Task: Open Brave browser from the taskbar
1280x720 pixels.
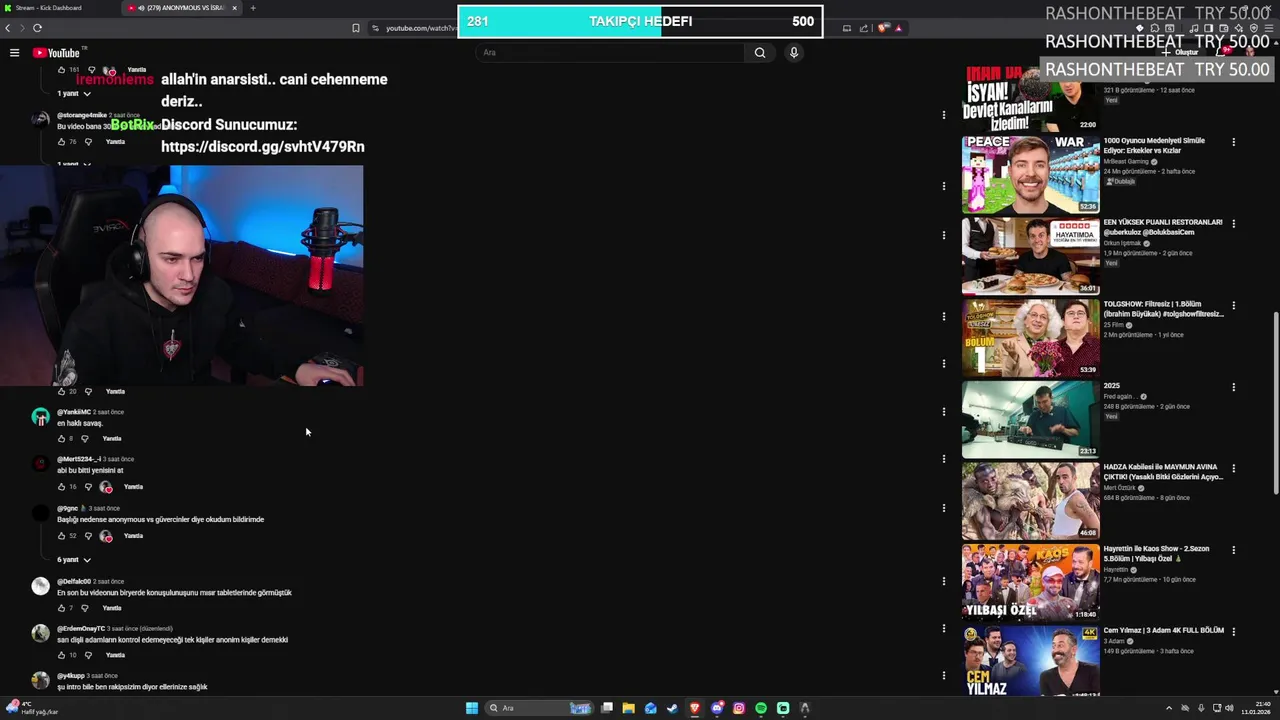Action: pyautogui.click(x=695, y=708)
